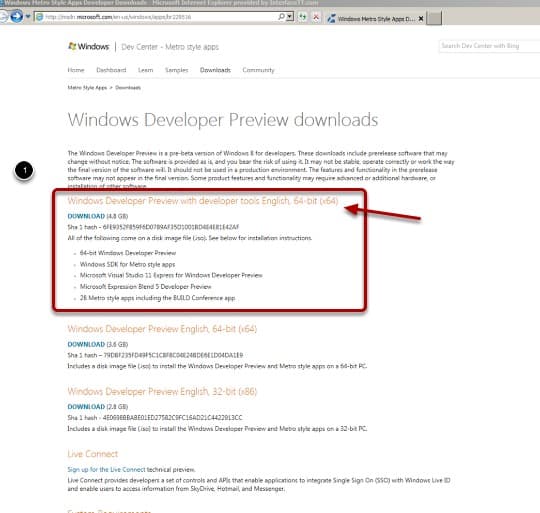Click heading Windows Developer Preview English, 32-bit
Viewport: 540px width, 513px height.
[x=162, y=391]
